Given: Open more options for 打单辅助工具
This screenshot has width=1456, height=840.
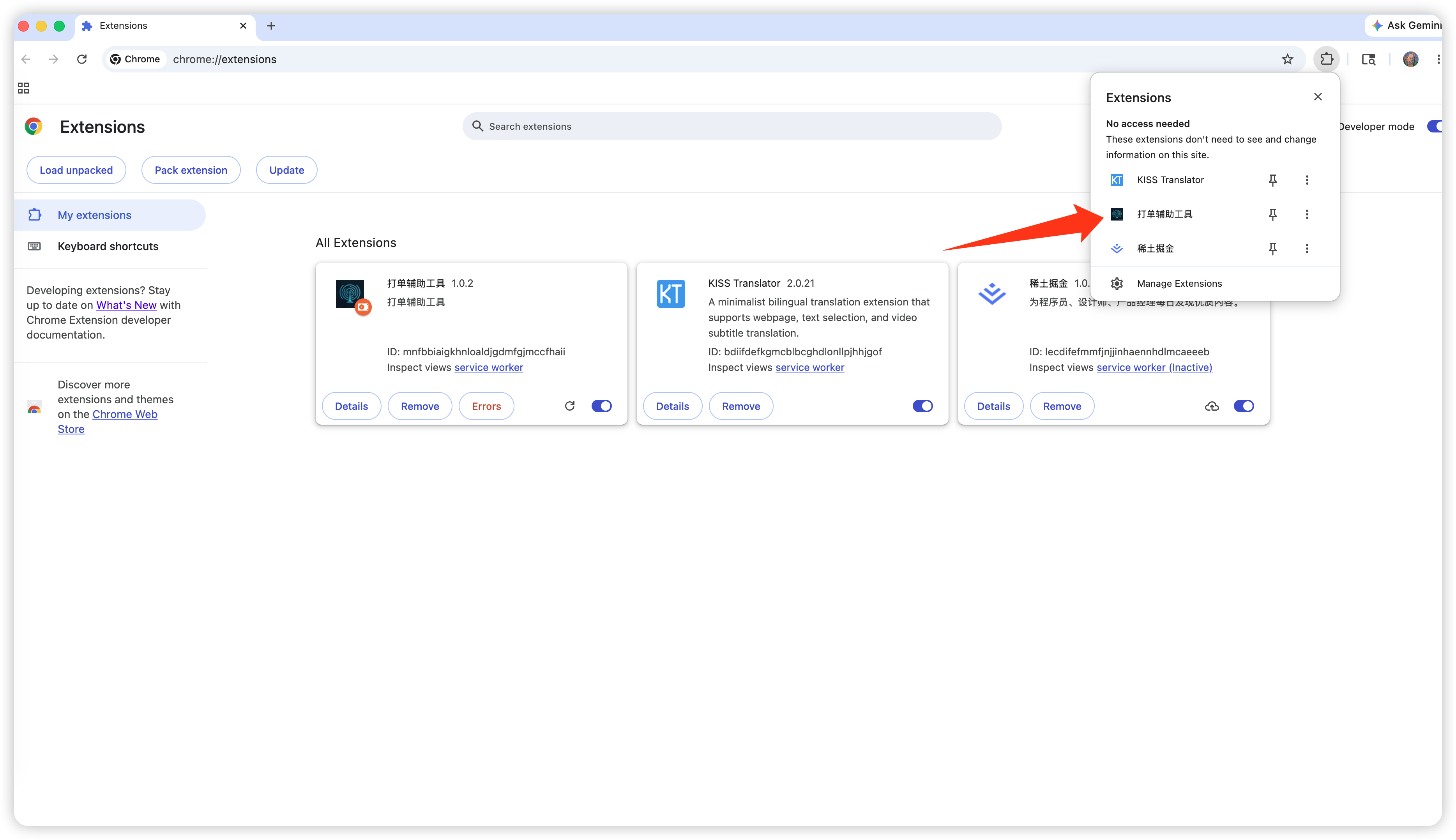Looking at the screenshot, I should pos(1306,214).
